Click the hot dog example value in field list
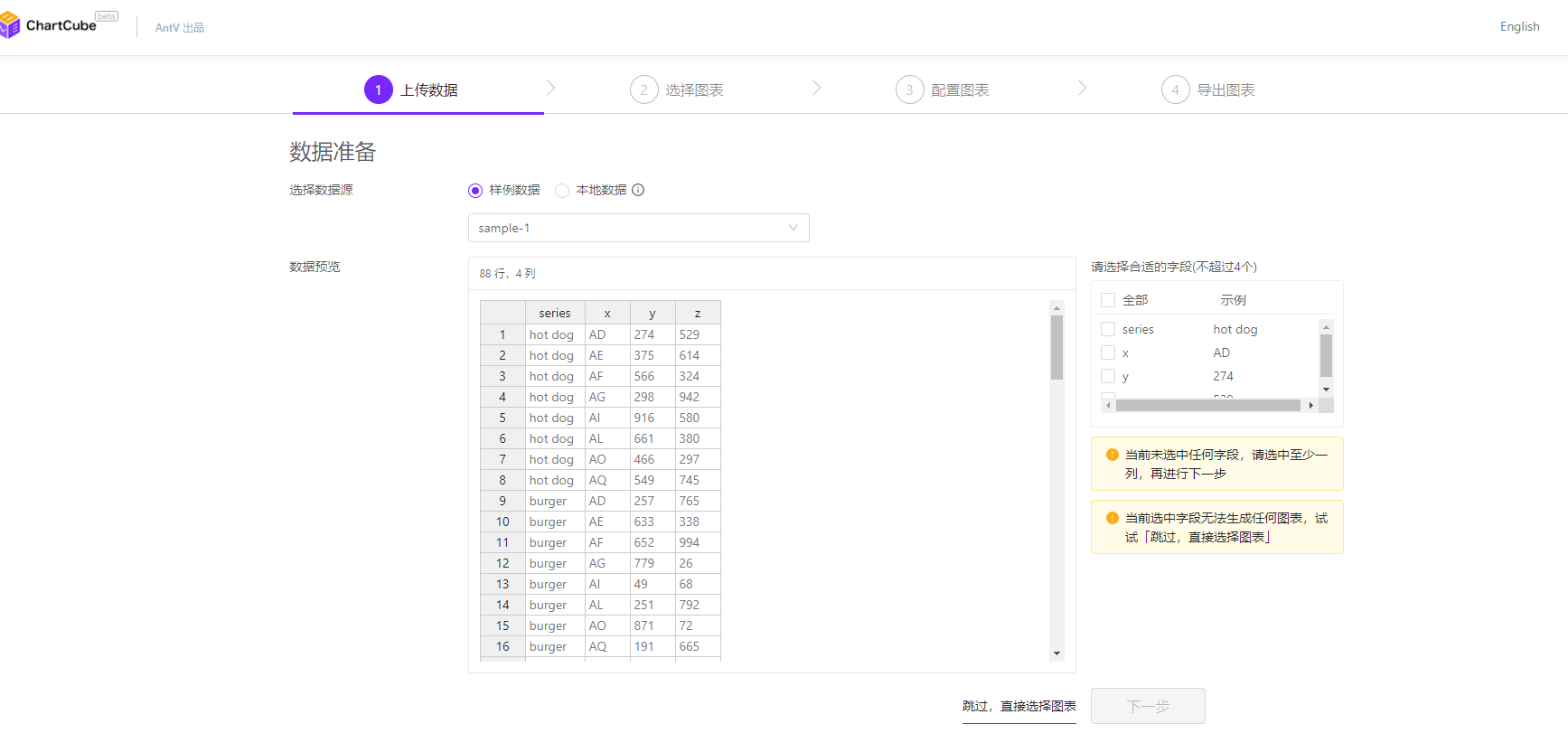 click(x=1235, y=329)
